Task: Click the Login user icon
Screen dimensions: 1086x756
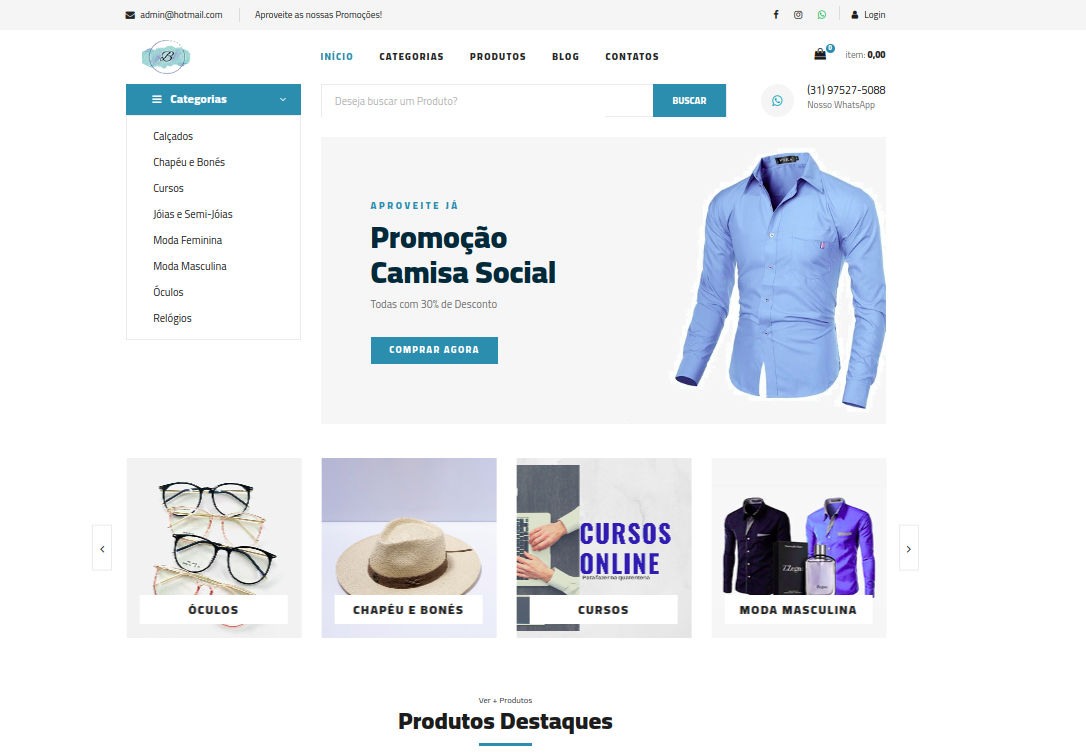Action: pyautogui.click(x=855, y=15)
